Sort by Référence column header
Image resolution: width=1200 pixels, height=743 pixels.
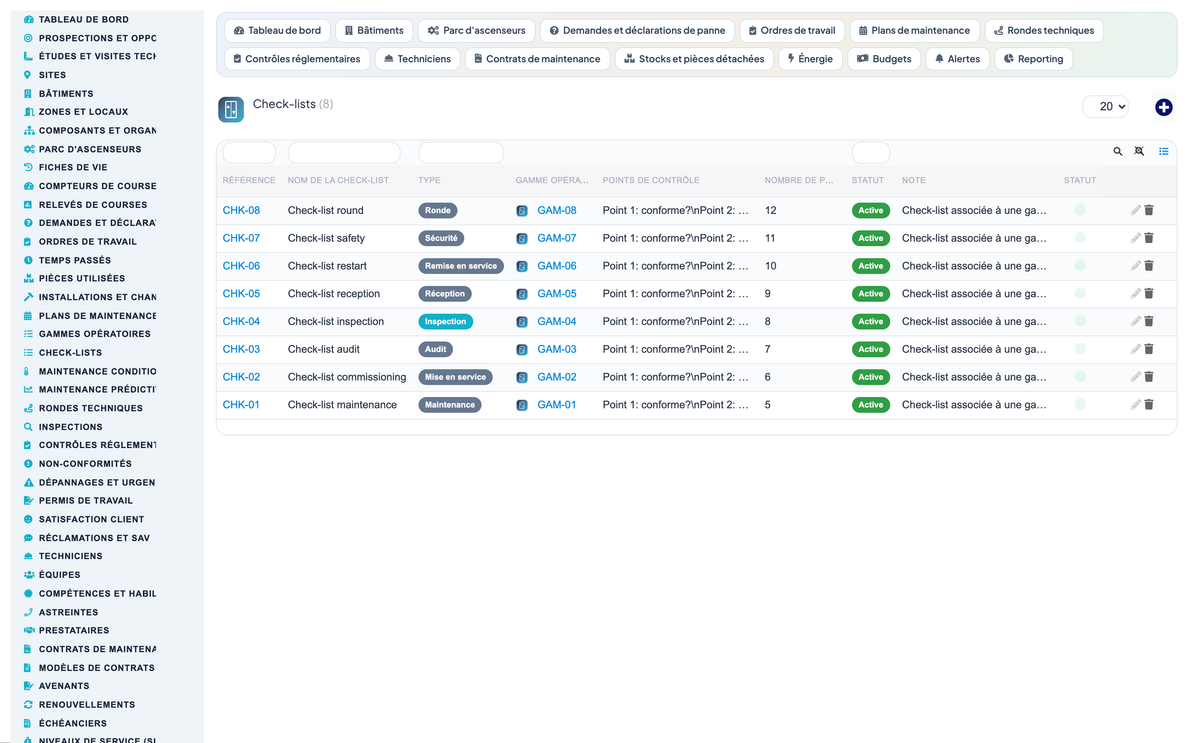pyautogui.click(x=249, y=181)
